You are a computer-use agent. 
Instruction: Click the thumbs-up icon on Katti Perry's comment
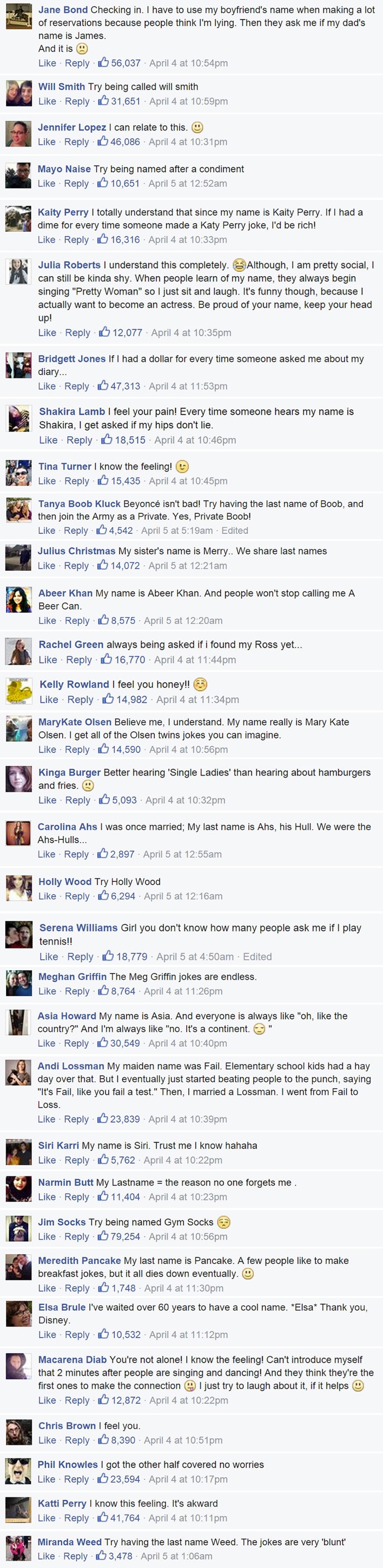(x=103, y=1518)
